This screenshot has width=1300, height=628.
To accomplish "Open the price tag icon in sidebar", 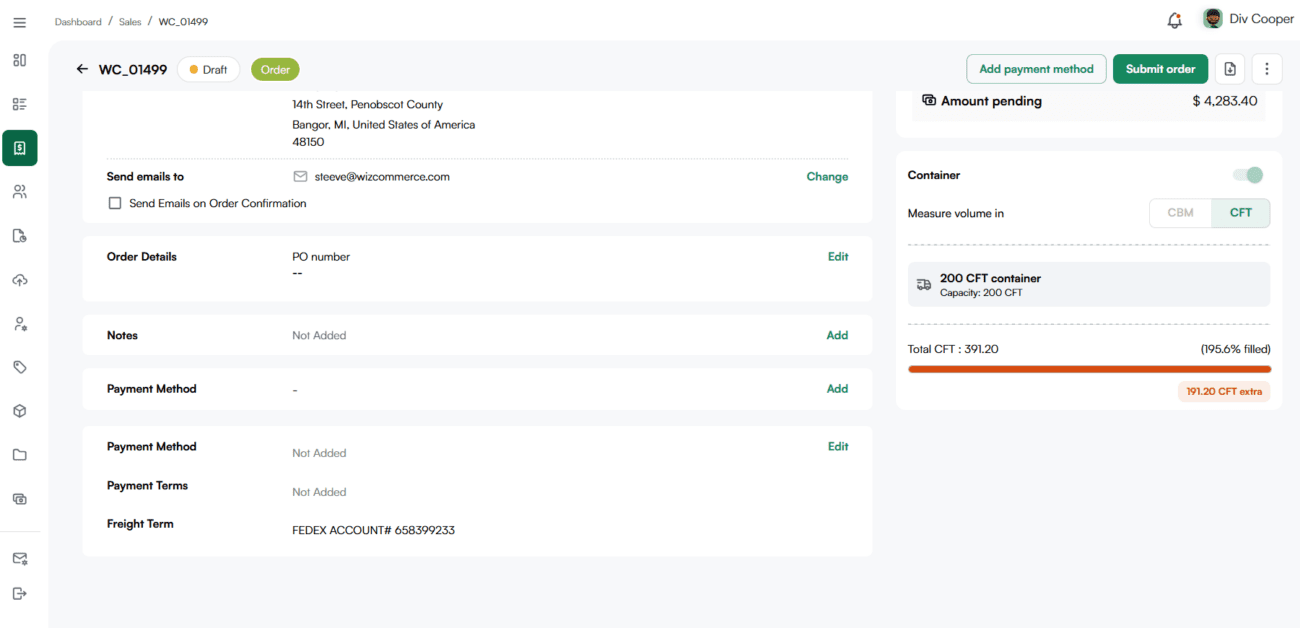I will (x=20, y=367).
